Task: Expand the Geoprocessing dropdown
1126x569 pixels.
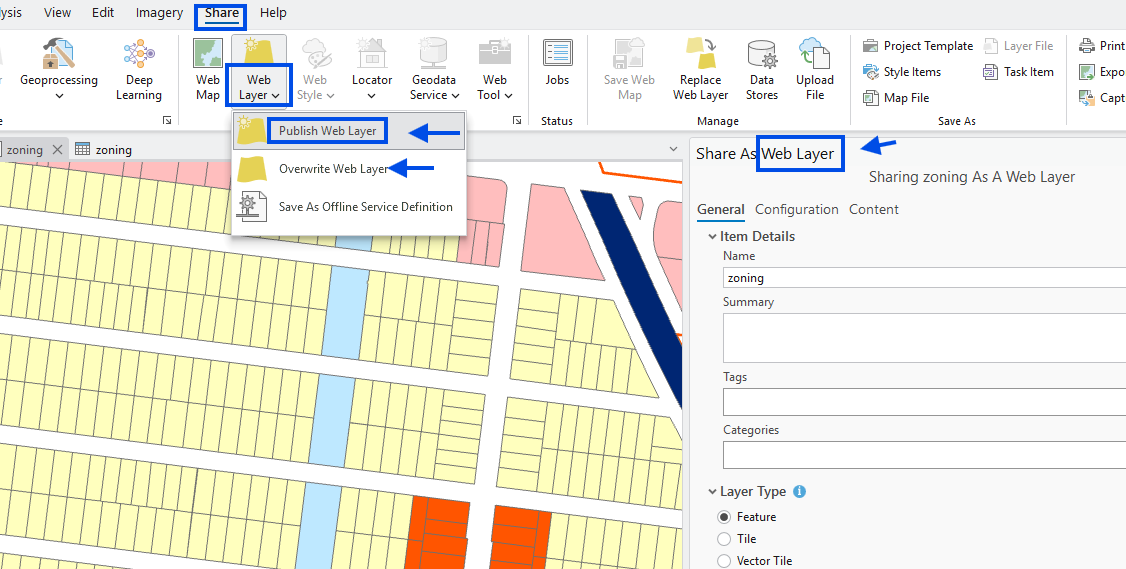Action: coord(59,95)
